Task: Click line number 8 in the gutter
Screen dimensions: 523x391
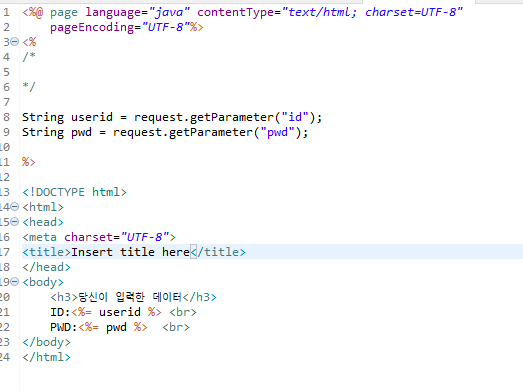Action: click(6, 117)
